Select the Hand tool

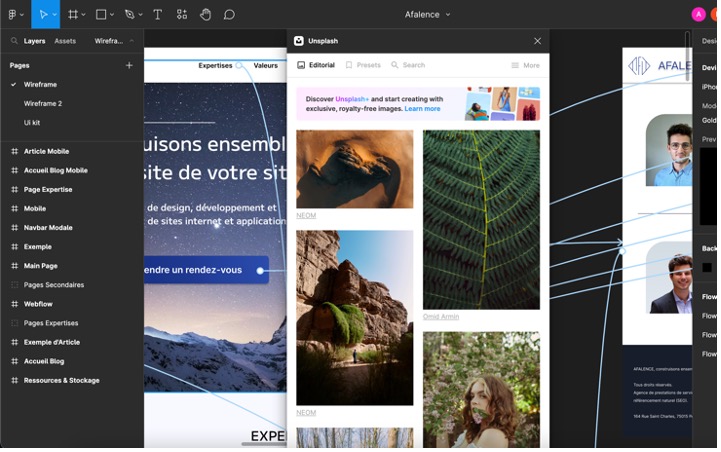click(205, 15)
